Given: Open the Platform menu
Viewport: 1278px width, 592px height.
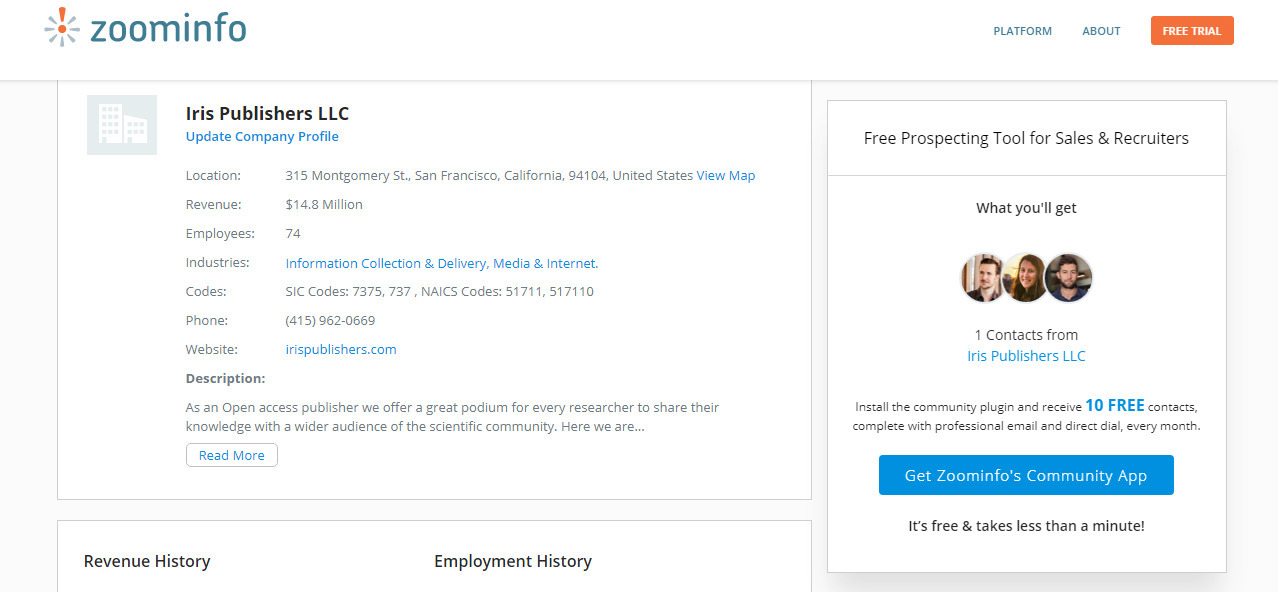Looking at the screenshot, I should (1022, 31).
